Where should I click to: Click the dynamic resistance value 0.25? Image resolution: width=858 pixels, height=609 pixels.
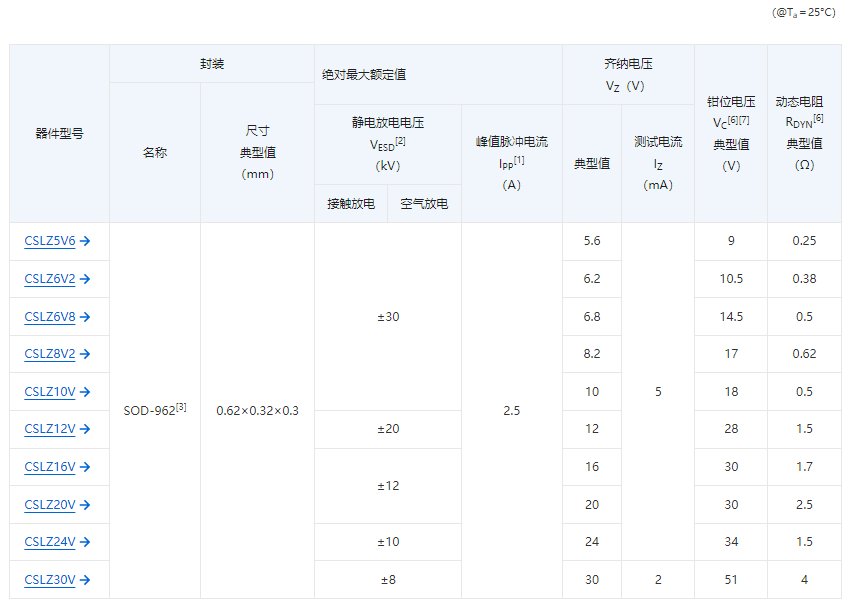804,241
